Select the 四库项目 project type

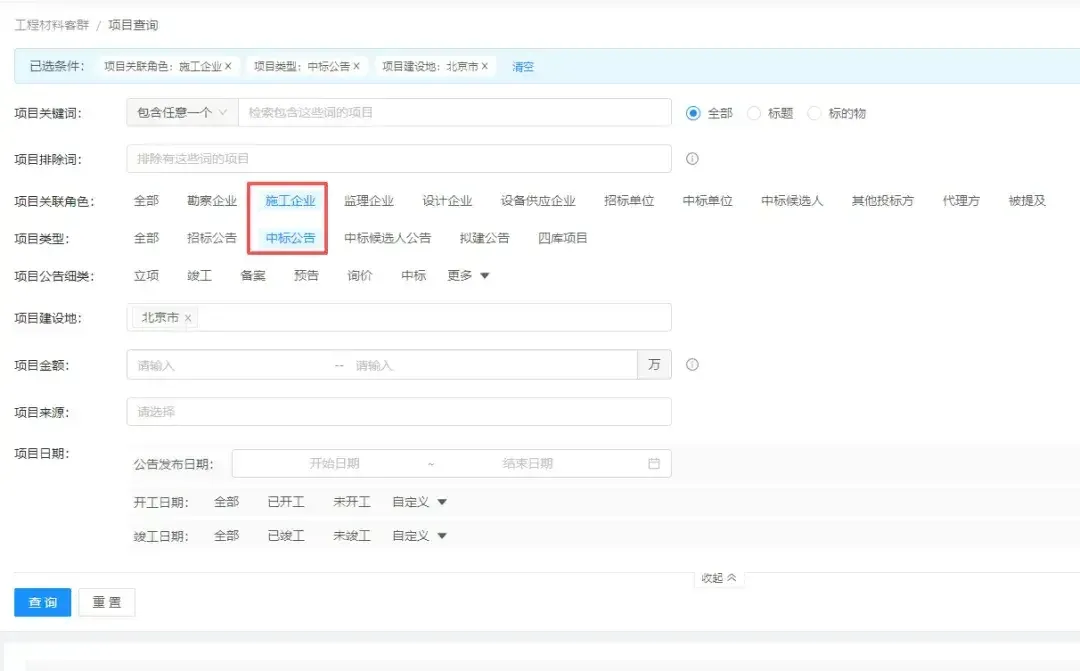pos(563,238)
